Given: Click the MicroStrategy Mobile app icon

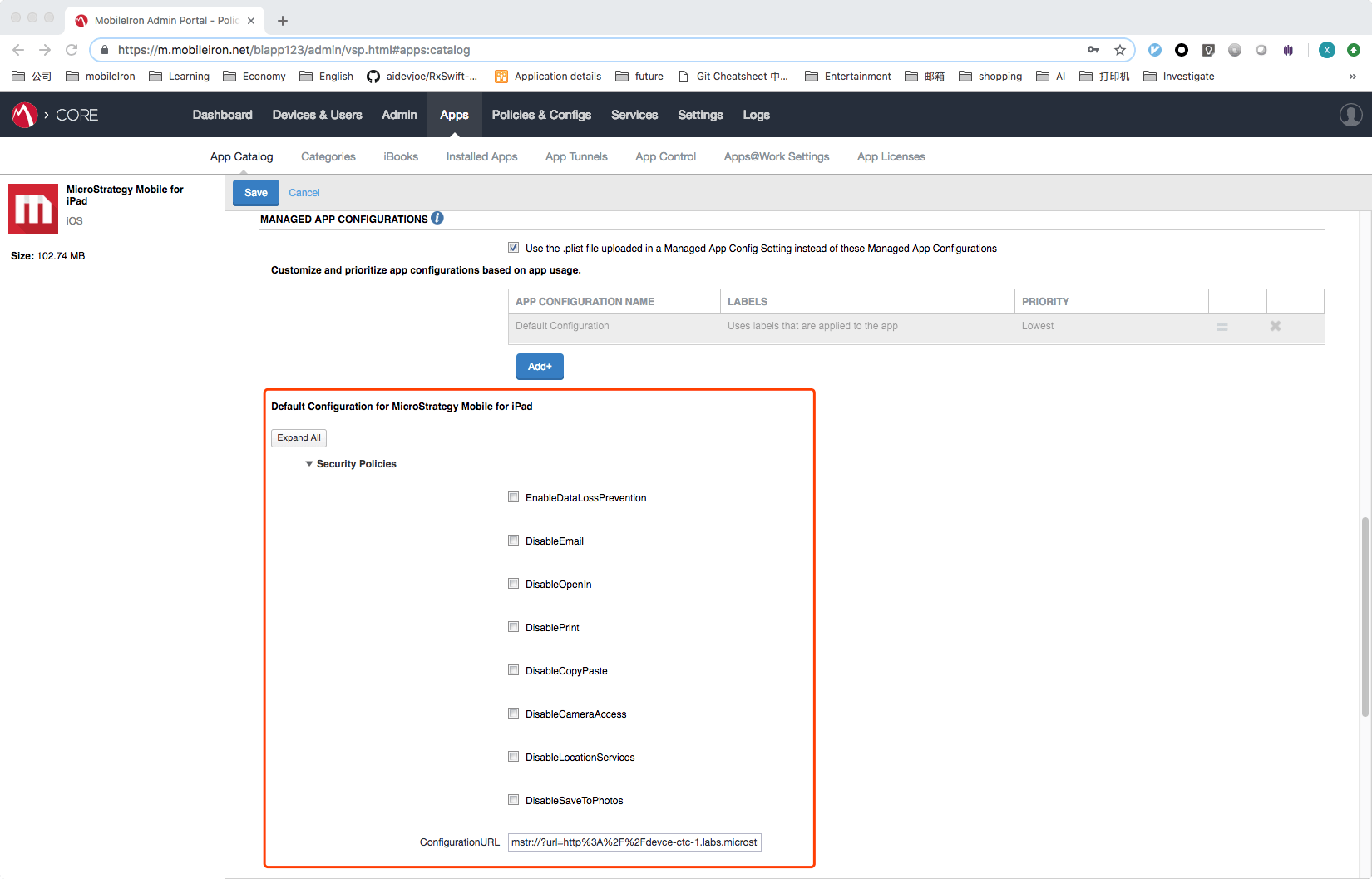Looking at the screenshot, I should coord(33,209).
